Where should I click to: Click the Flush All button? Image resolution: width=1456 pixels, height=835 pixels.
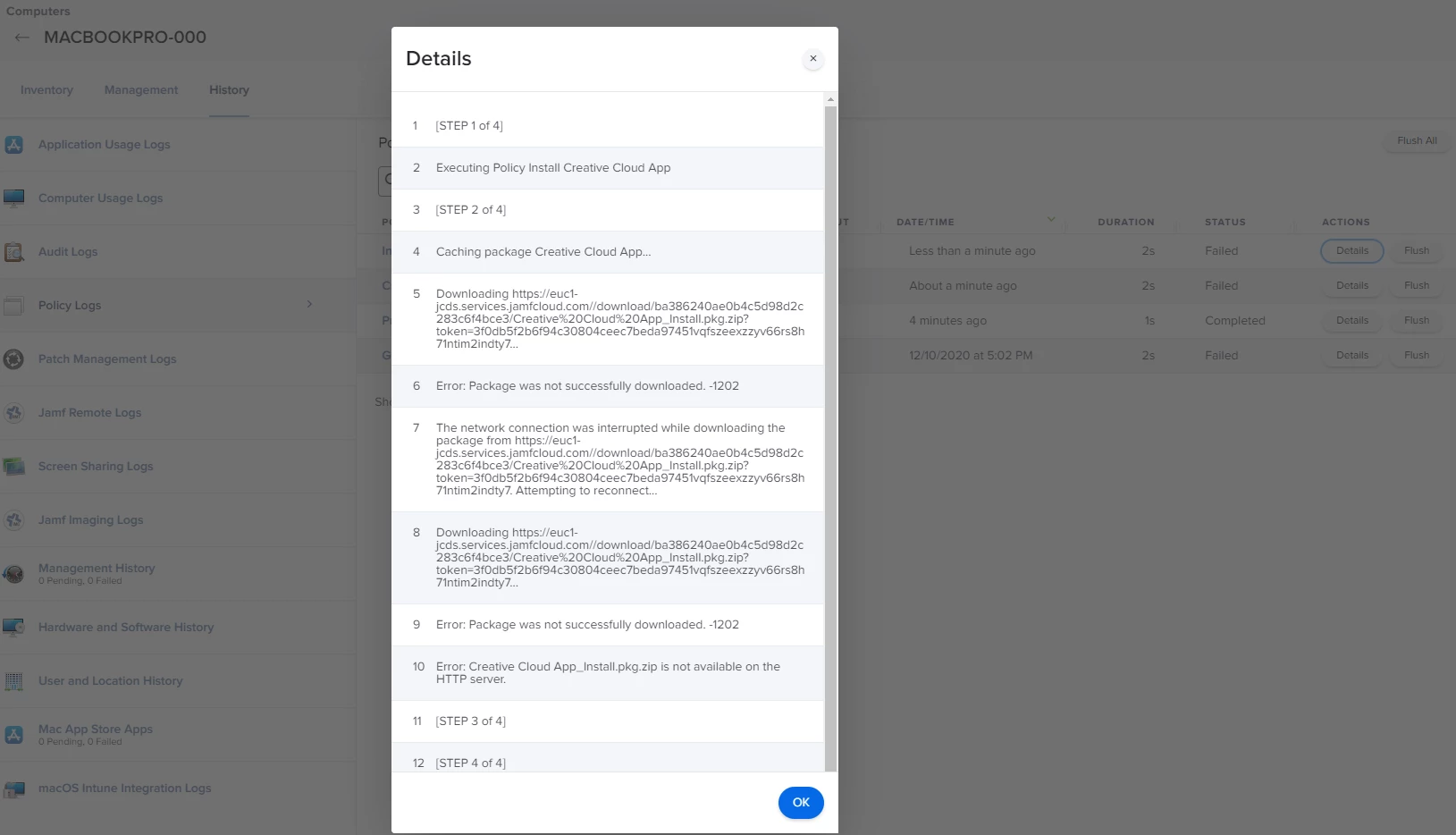1417,140
